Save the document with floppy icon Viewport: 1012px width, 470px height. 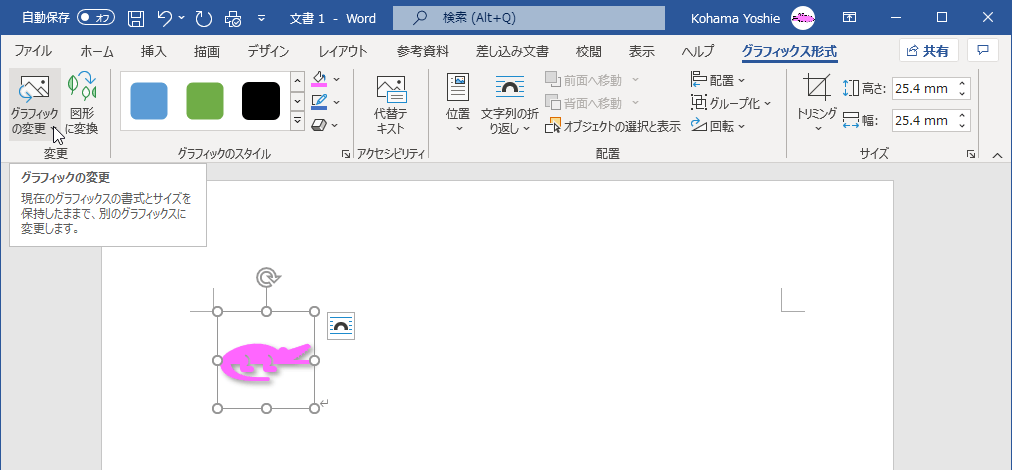136,18
